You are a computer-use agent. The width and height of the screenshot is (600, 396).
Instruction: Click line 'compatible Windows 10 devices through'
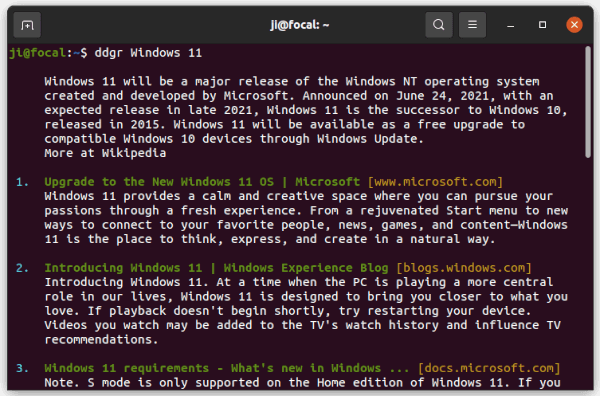tap(234, 139)
